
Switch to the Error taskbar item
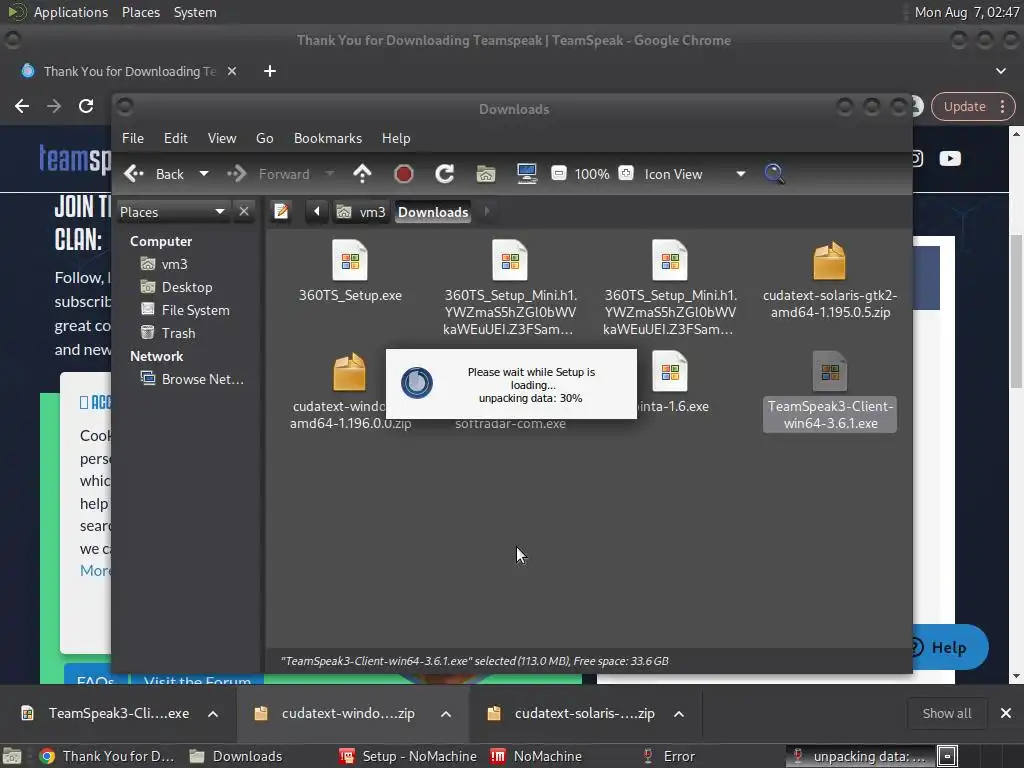669,756
